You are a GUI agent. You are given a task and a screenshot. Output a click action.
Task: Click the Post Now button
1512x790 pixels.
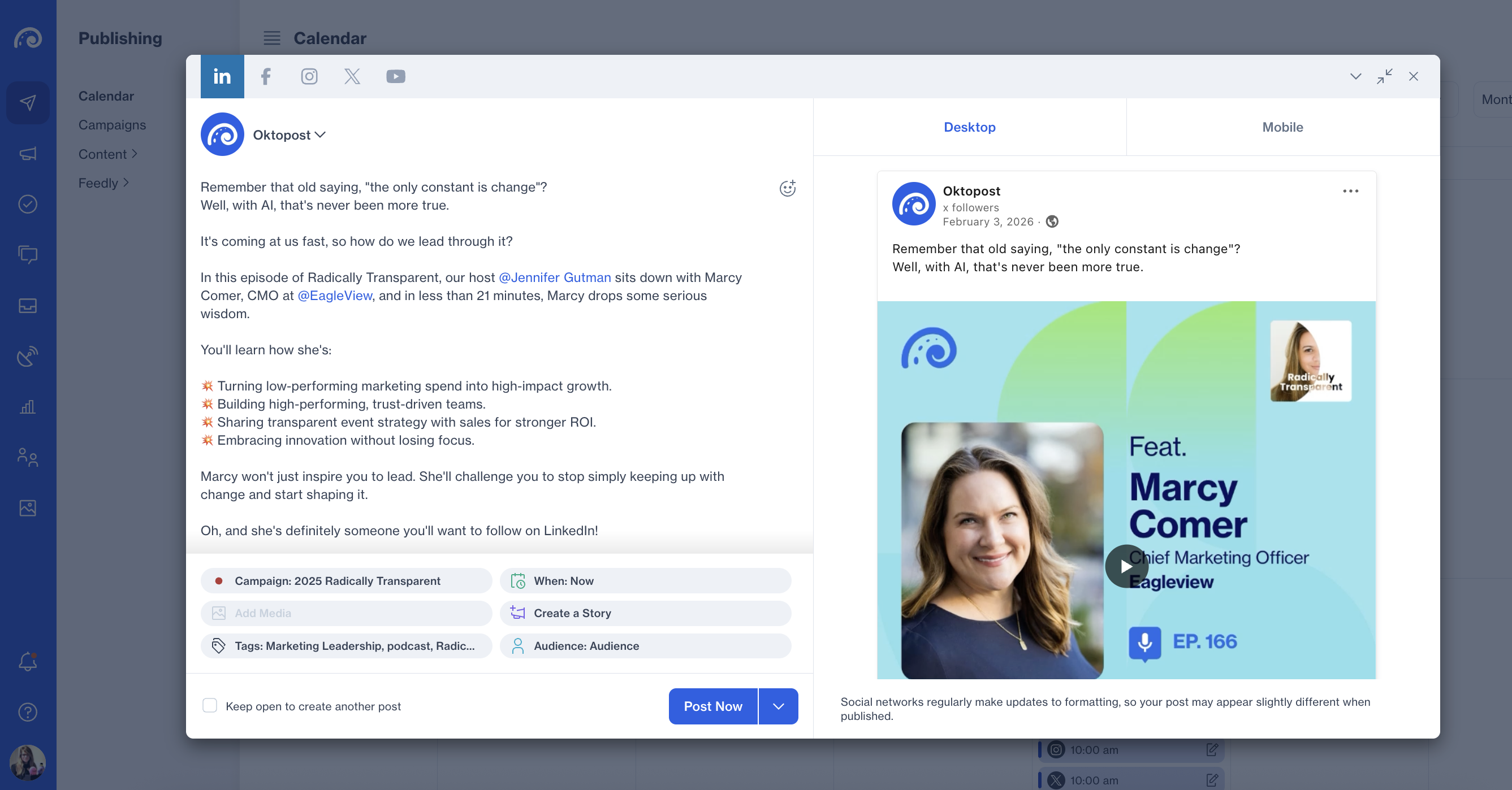pos(712,706)
